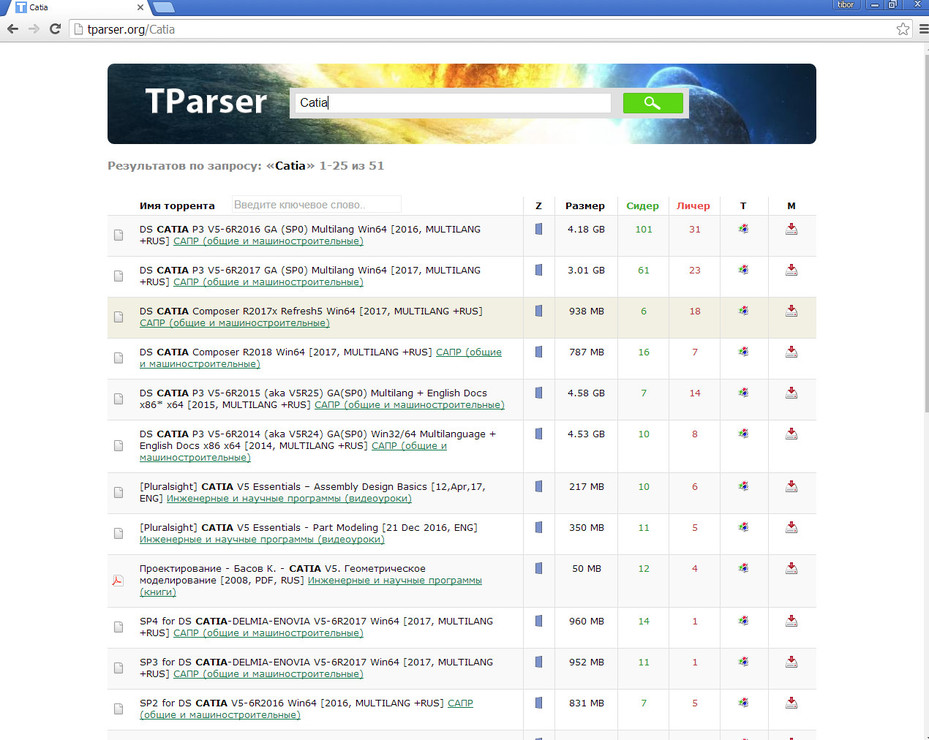Switch to the Catia browser tab

point(77,7)
